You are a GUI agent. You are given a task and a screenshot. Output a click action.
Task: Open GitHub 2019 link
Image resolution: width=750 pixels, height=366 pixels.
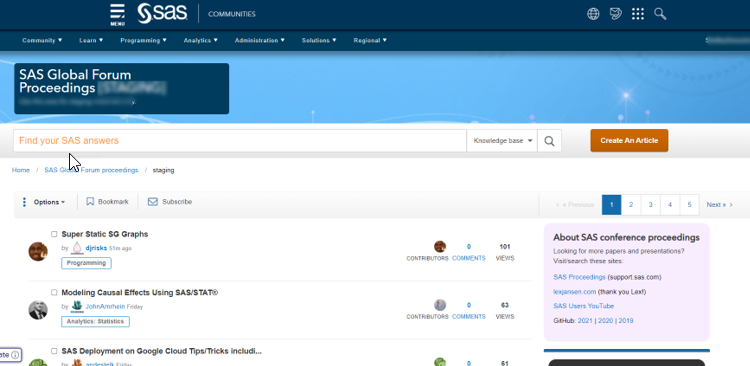coord(626,321)
